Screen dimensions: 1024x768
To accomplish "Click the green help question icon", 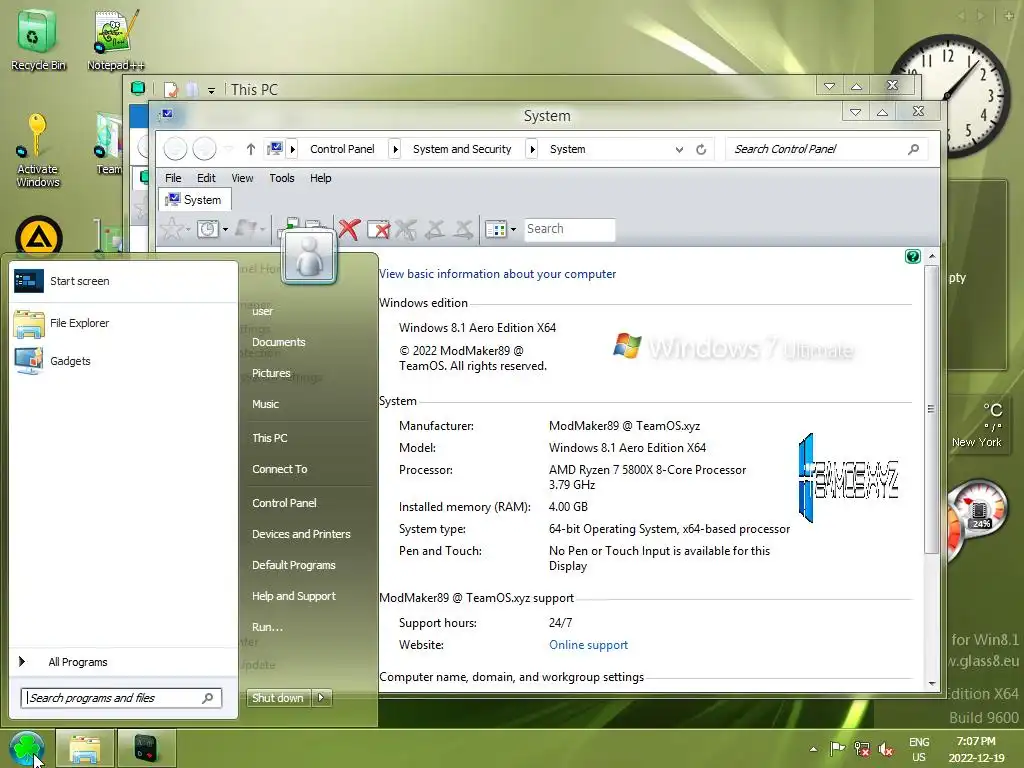I will [913, 257].
